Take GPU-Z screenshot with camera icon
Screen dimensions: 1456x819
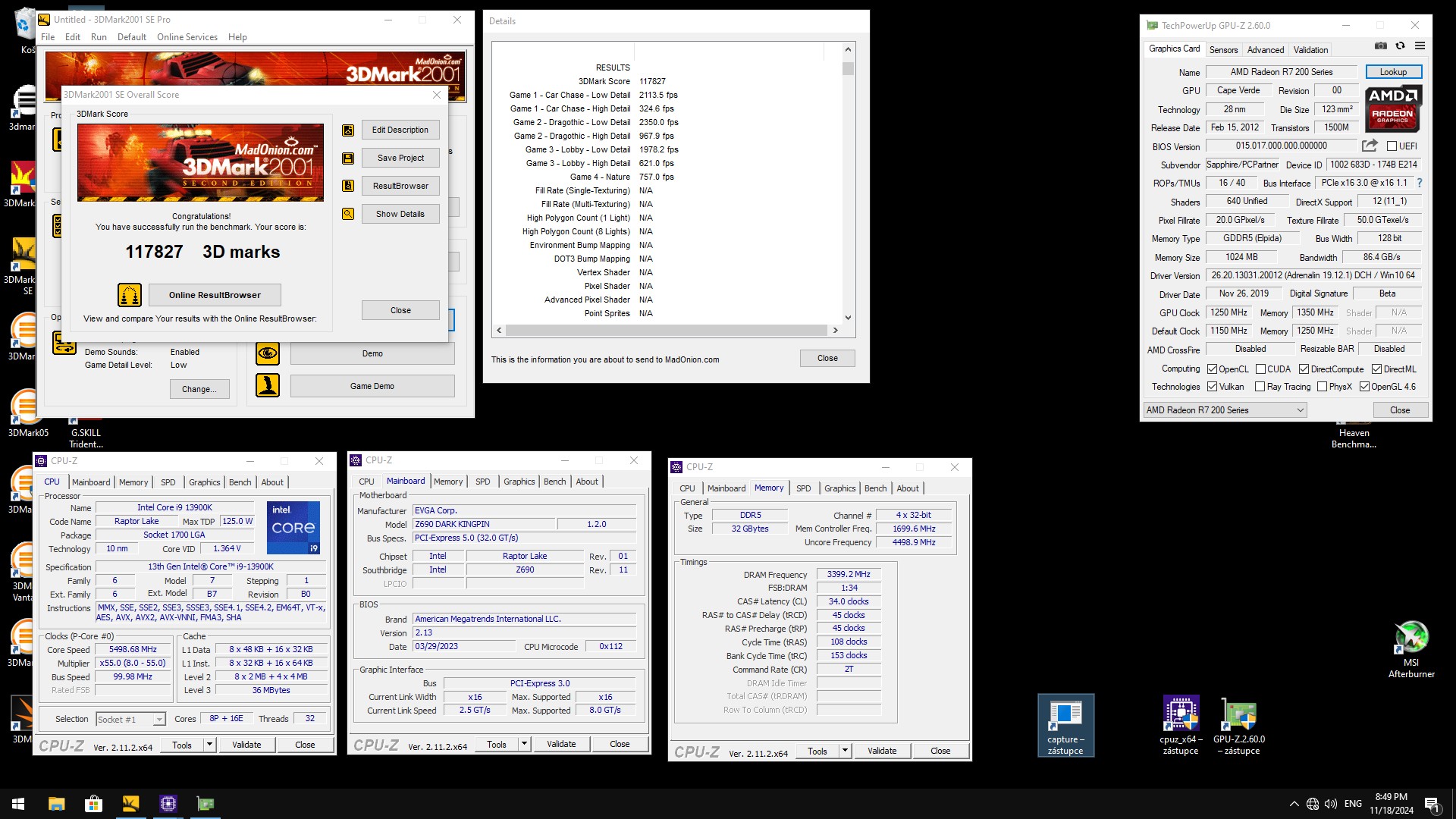1381,46
